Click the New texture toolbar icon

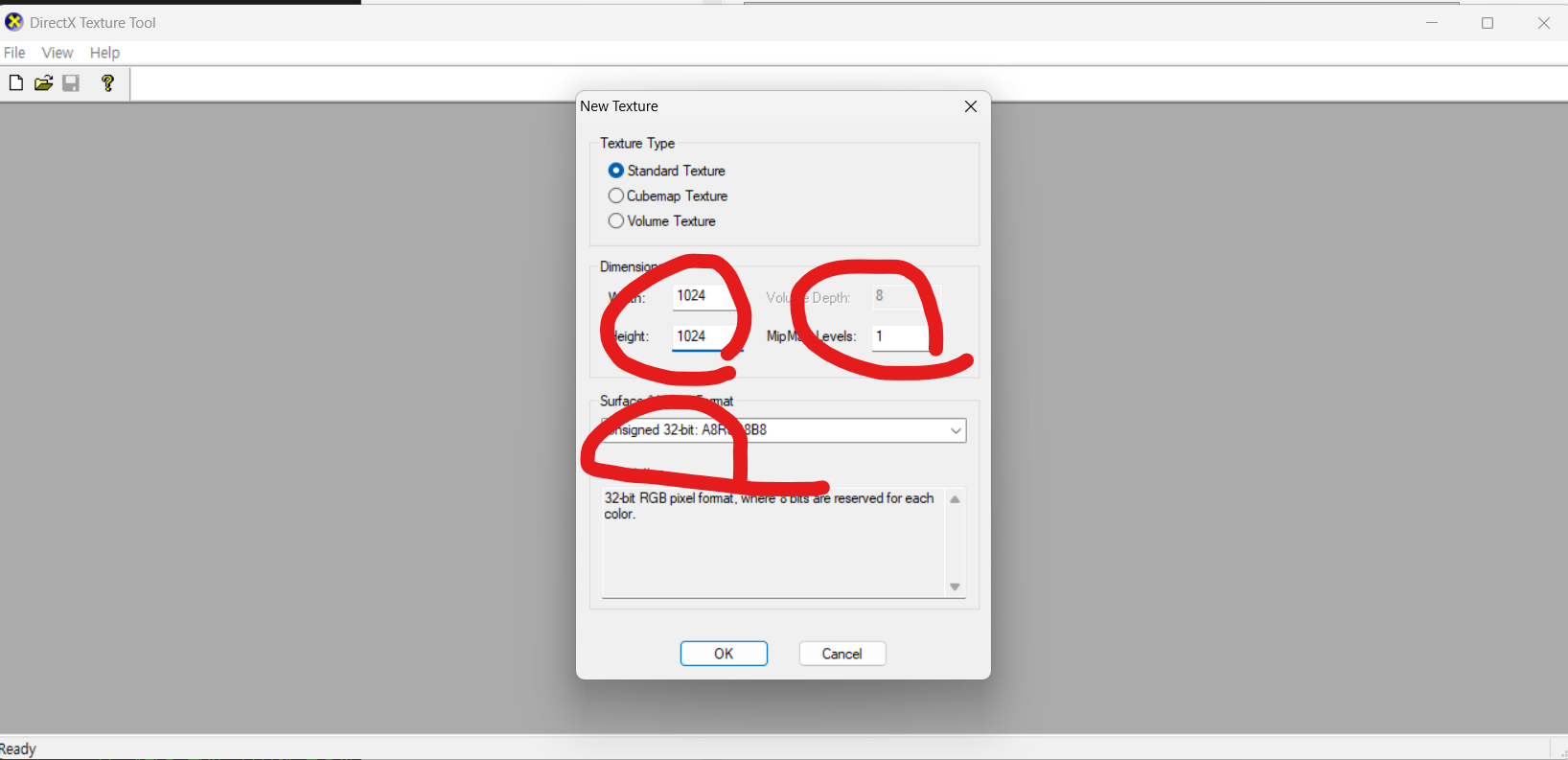click(x=16, y=83)
